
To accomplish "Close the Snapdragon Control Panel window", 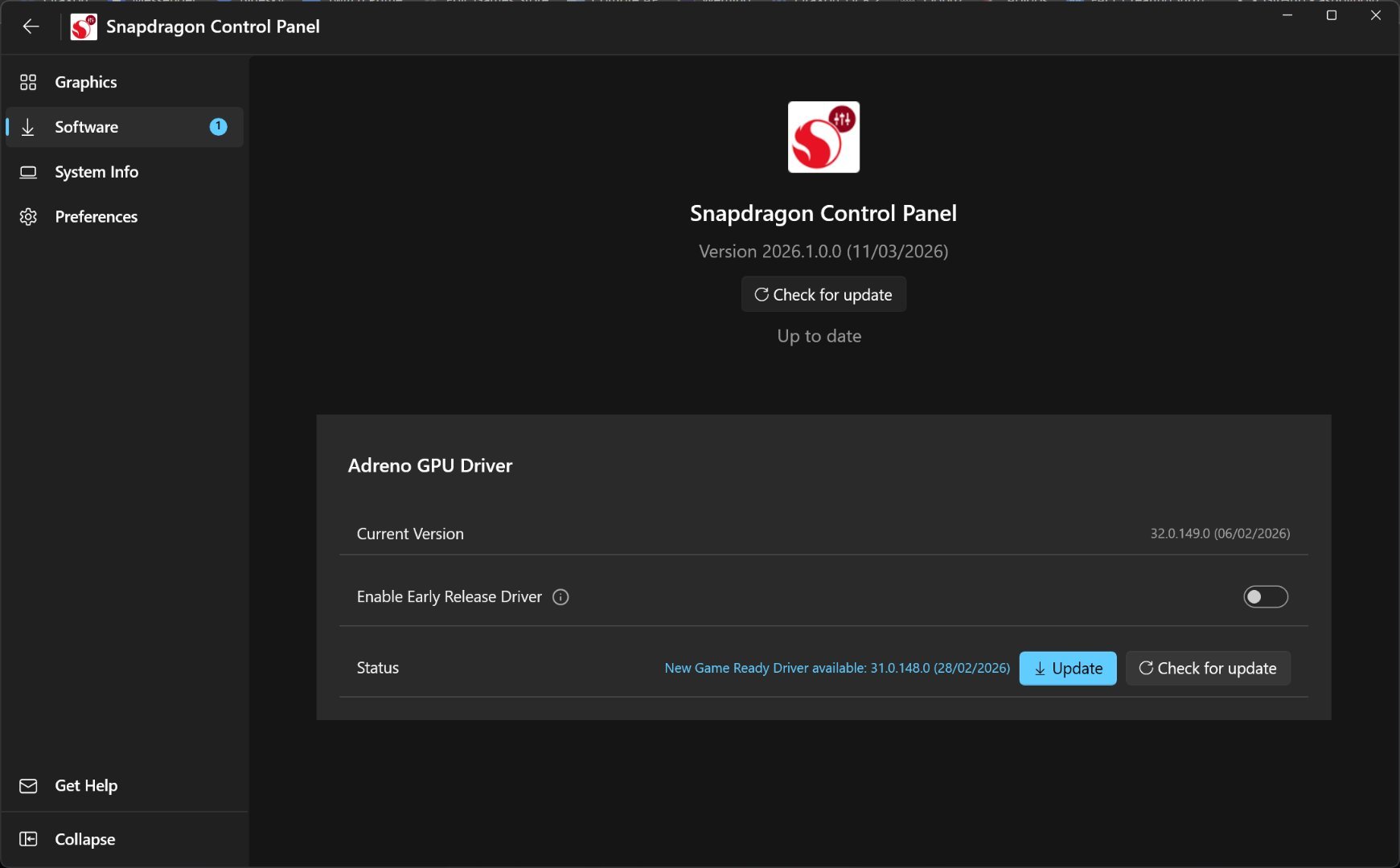I will click(x=1376, y=15).
